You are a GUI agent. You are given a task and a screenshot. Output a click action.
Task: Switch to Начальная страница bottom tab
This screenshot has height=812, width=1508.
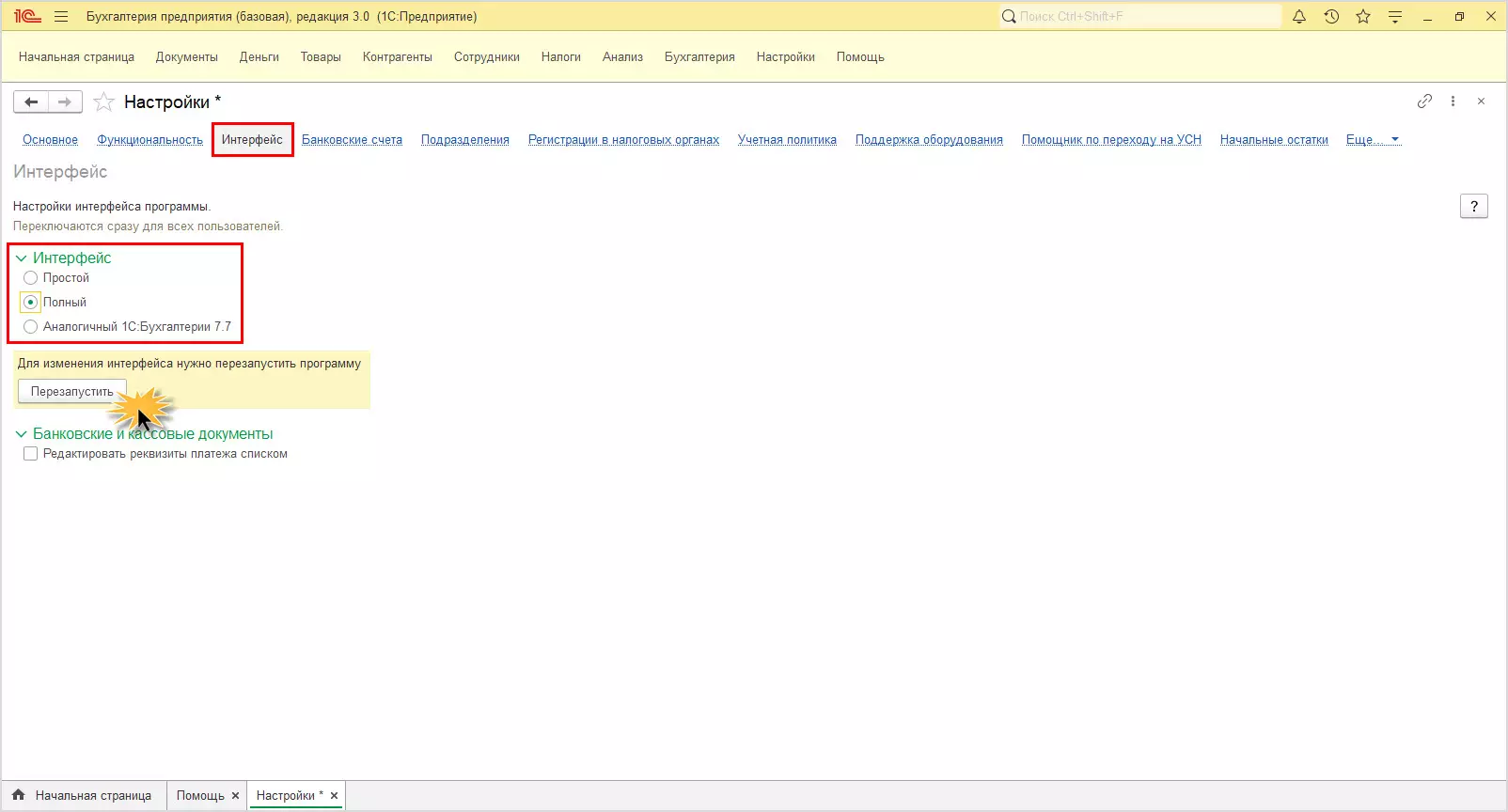click(84, 795)
